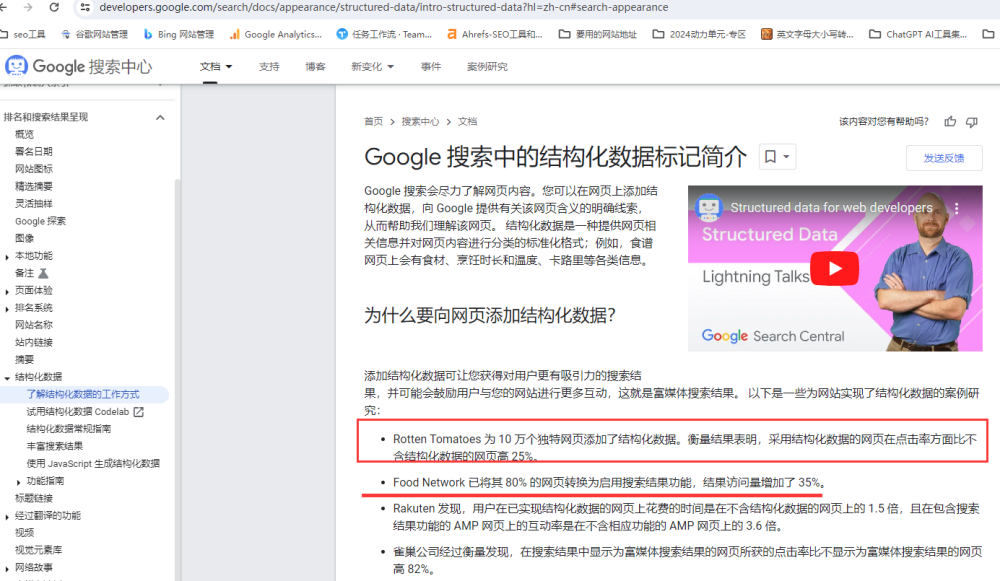Go to 搜索中心 breadcrumb link
This screenshot has height=581, width=1000.
(420, 121)
